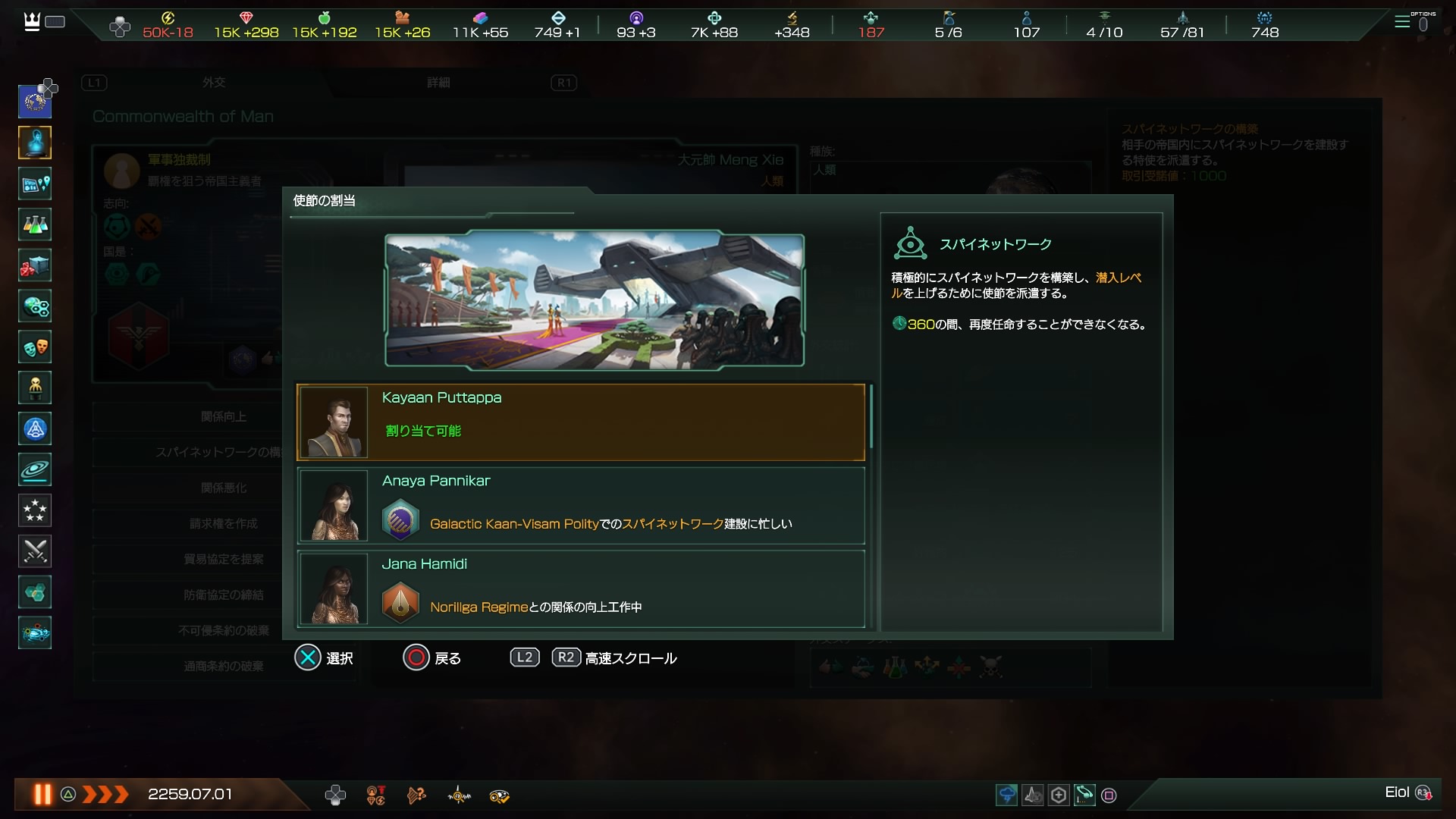Click the federation triangle sidebar icon
This screenshot has height=819, width=1456.
point(35,429)
